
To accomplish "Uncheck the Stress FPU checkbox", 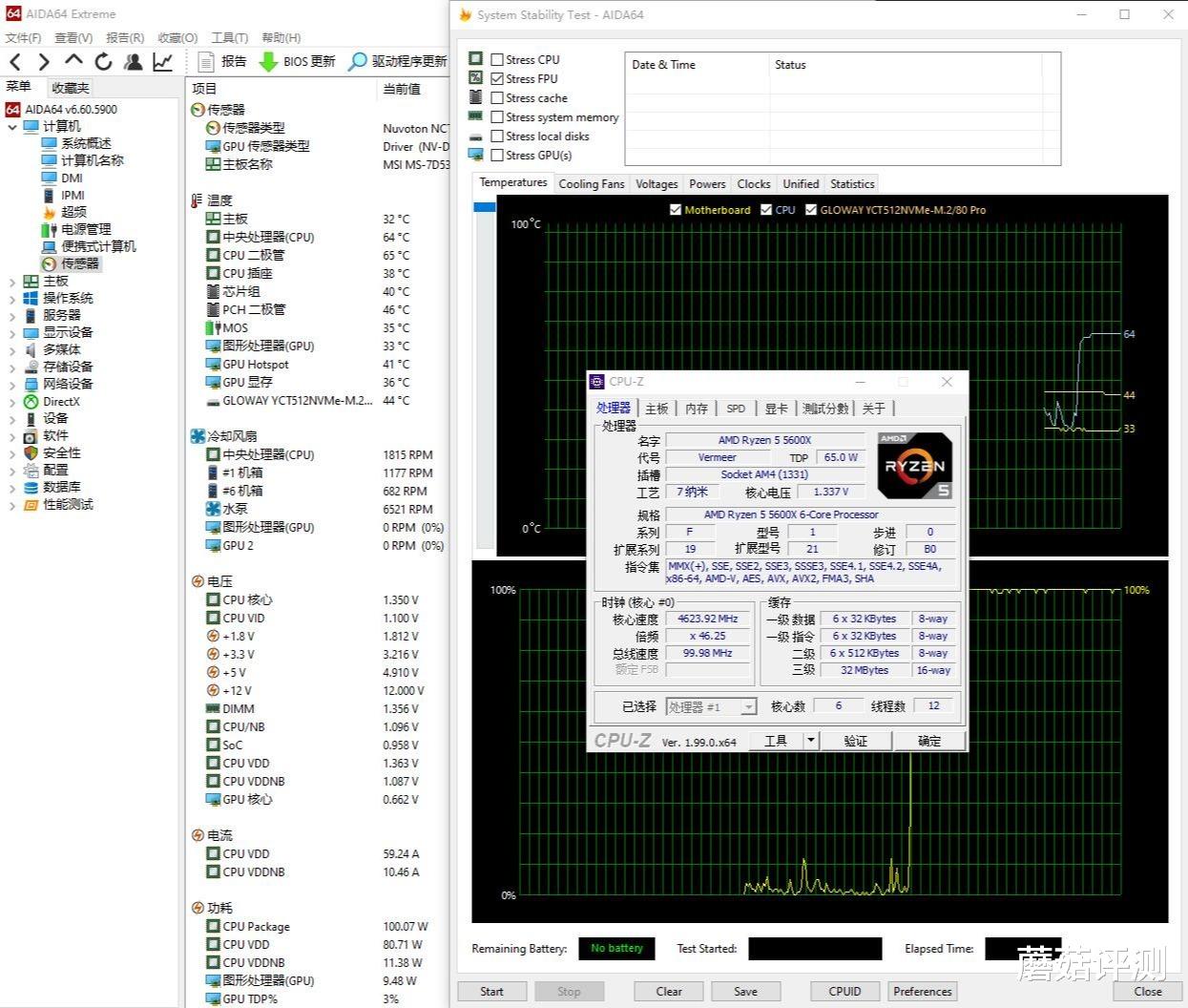I will coord(497,78).
